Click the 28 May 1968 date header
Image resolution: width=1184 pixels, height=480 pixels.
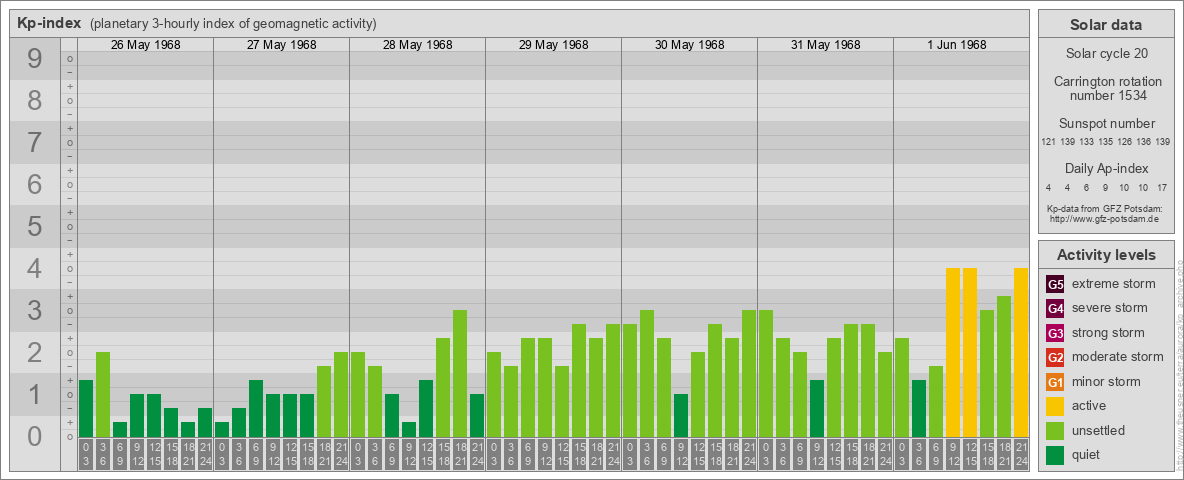(x=418, y=45)
